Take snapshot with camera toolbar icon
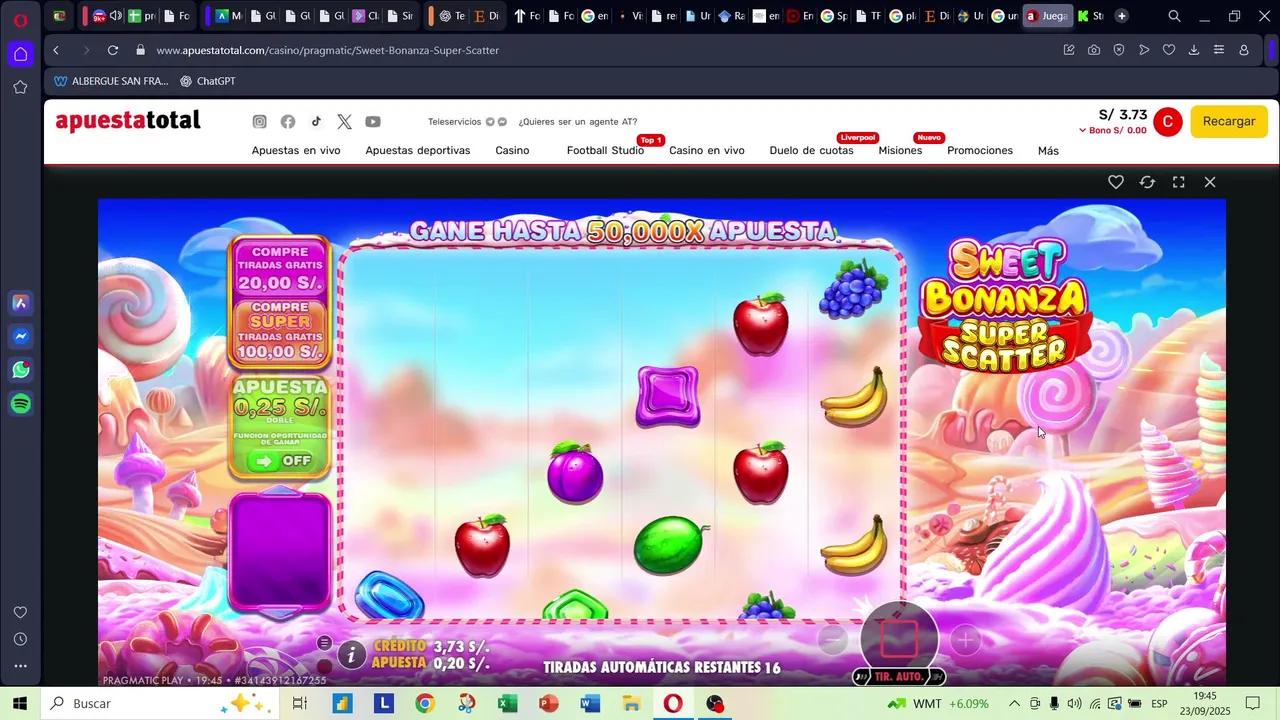This screenshot has width=1280, height=720. point(1094,50)
